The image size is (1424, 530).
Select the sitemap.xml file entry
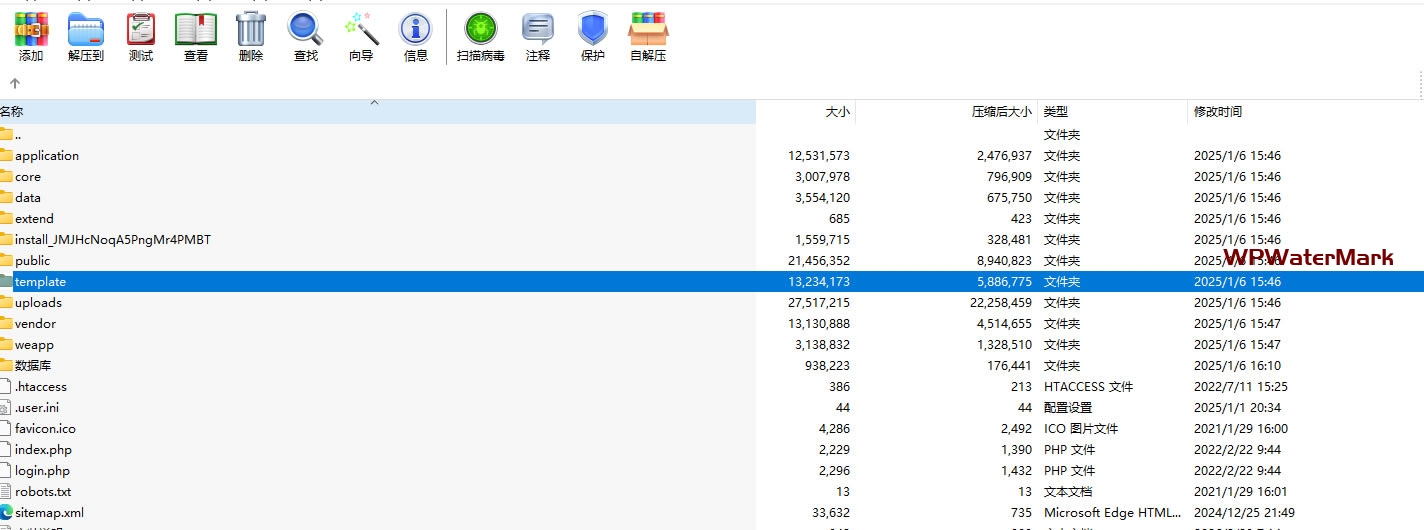point(49,513)
